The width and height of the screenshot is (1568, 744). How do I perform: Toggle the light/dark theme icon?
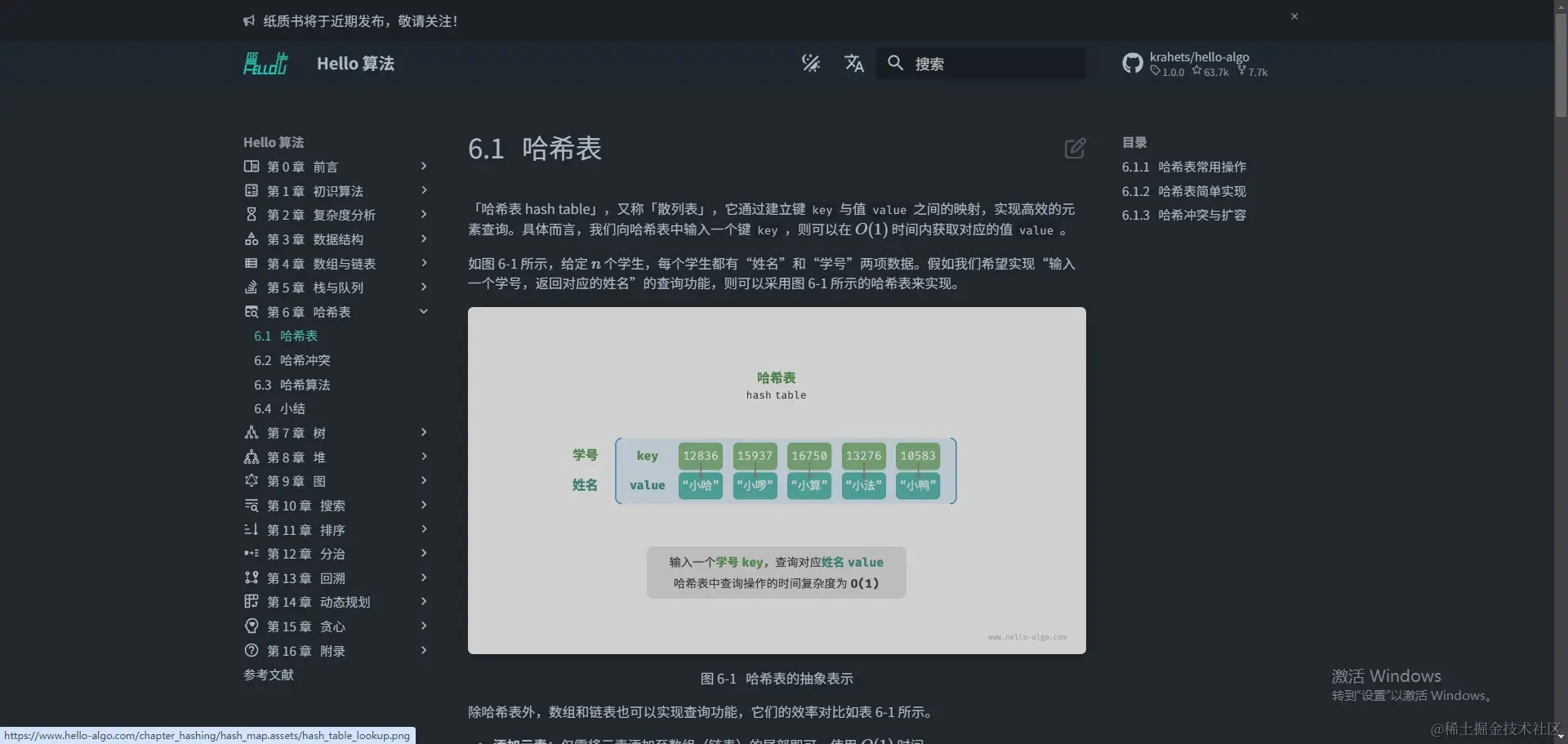pos(811,63)
